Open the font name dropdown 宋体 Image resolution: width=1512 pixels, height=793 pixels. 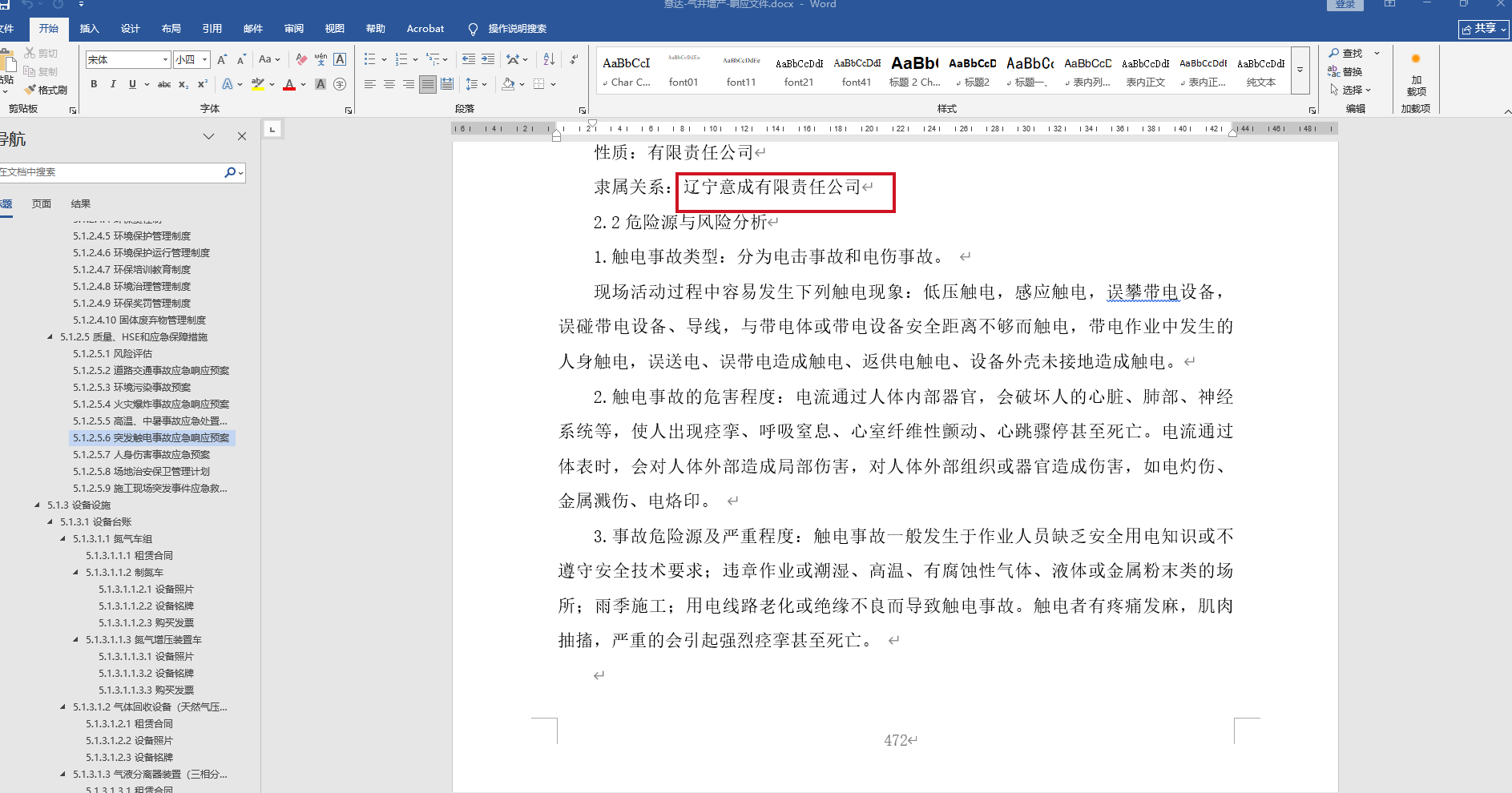pos(165,60)
